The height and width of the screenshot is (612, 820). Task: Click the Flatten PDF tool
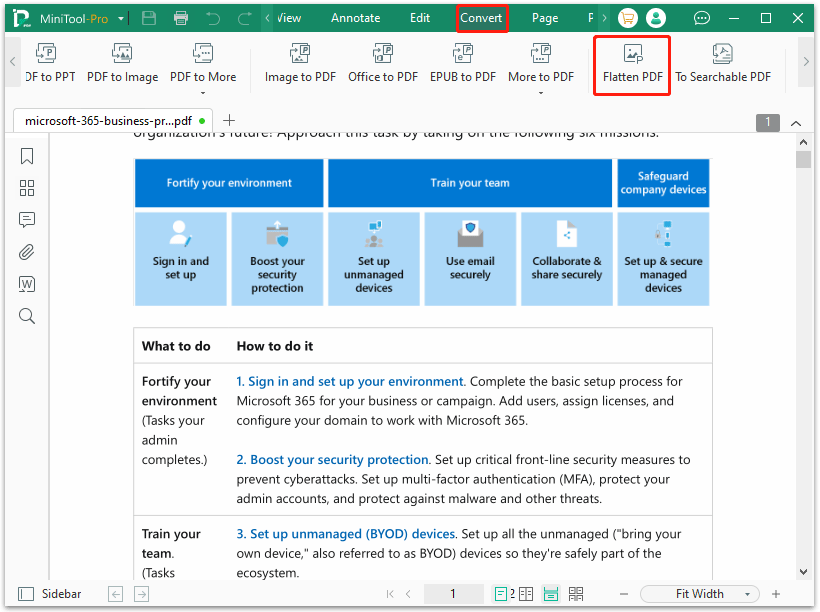632,64
